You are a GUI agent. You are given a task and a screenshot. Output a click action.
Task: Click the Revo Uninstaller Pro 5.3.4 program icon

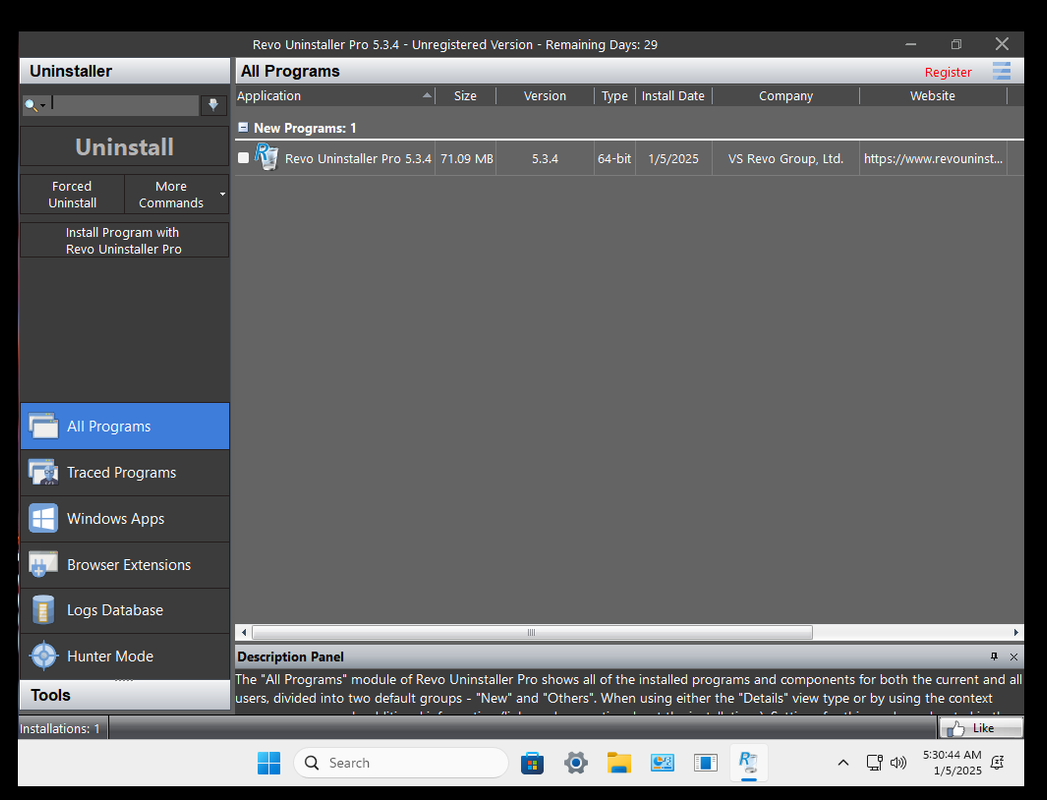point(266,158)
